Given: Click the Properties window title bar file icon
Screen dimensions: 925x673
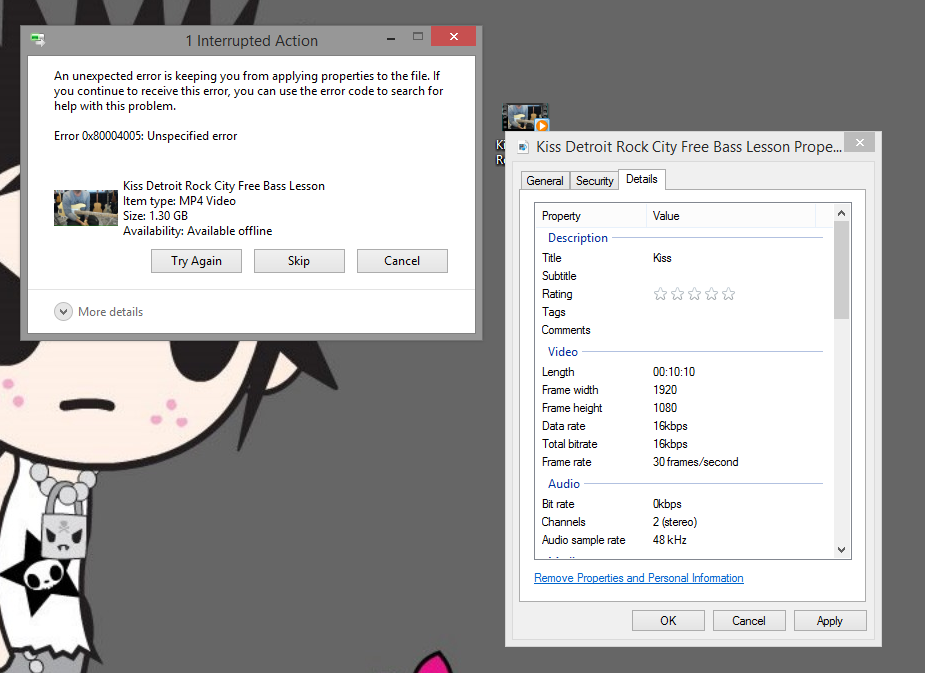Looking at the screenshot, I should (523, 147).
